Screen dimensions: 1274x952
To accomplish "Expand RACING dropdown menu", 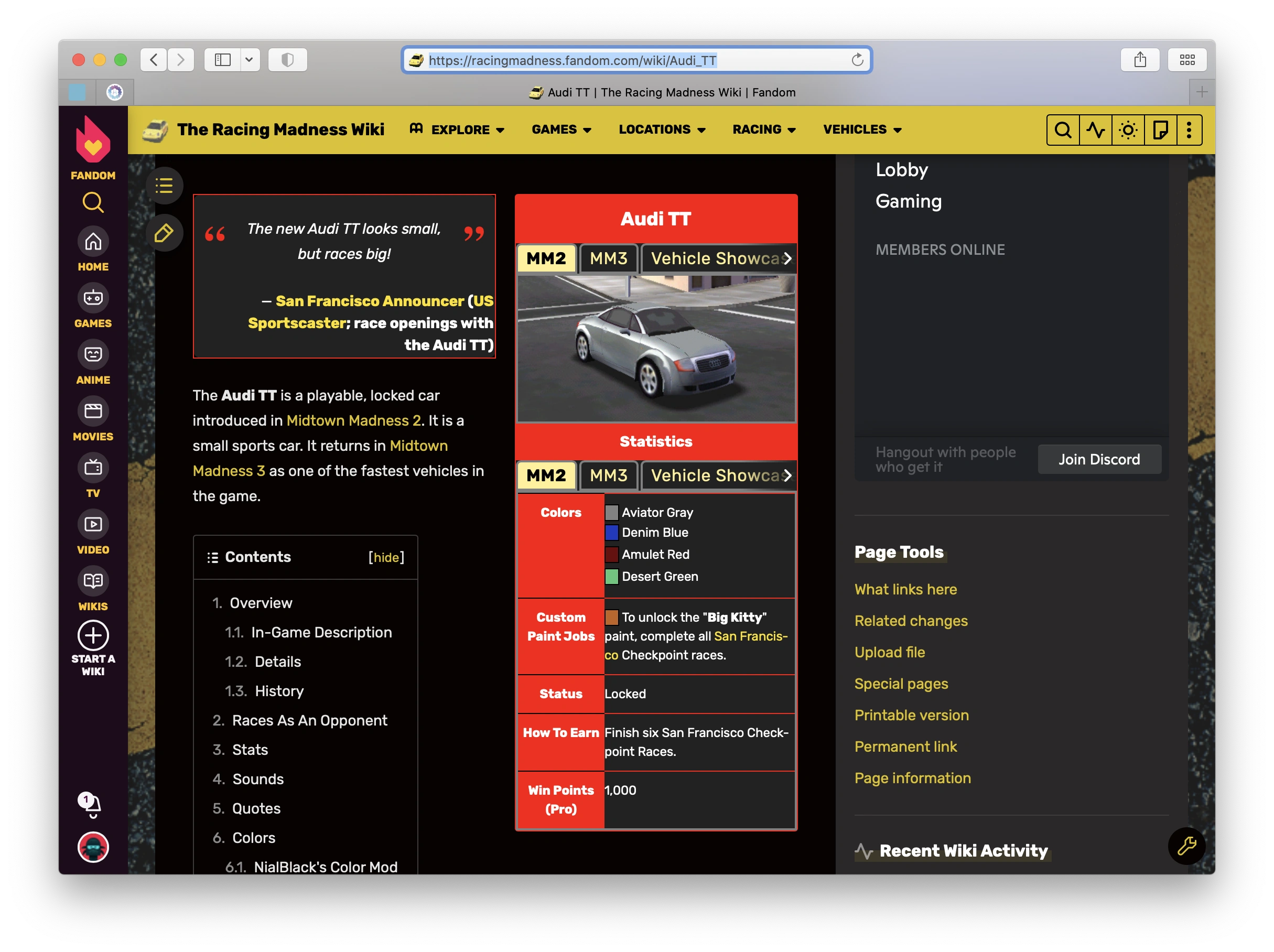I will [764, 129].
